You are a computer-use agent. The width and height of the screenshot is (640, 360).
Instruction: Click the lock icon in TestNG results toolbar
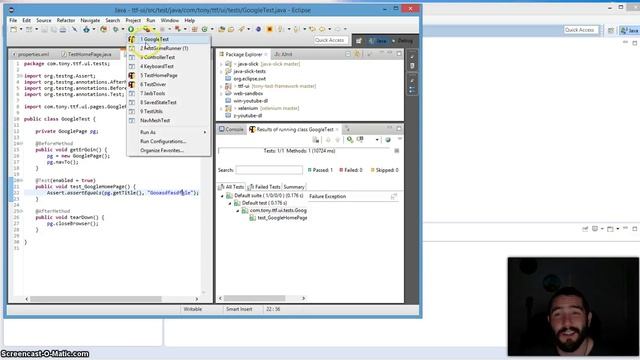click(x=316, y=140)
